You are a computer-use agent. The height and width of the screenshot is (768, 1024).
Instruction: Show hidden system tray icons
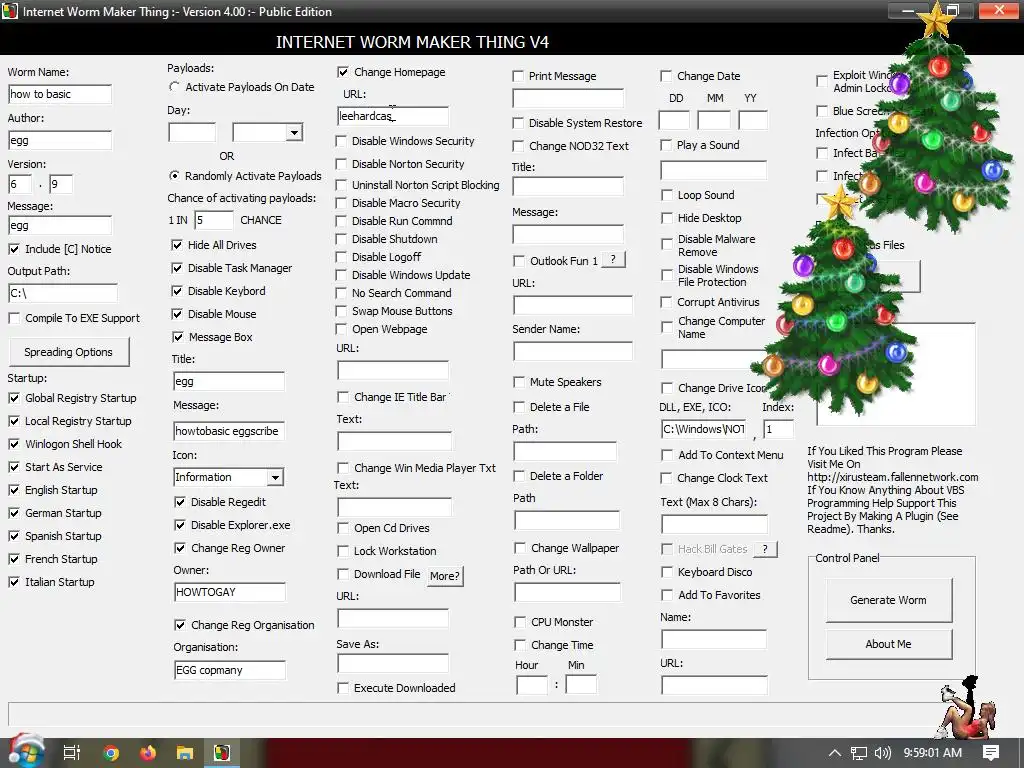[835, 753]
